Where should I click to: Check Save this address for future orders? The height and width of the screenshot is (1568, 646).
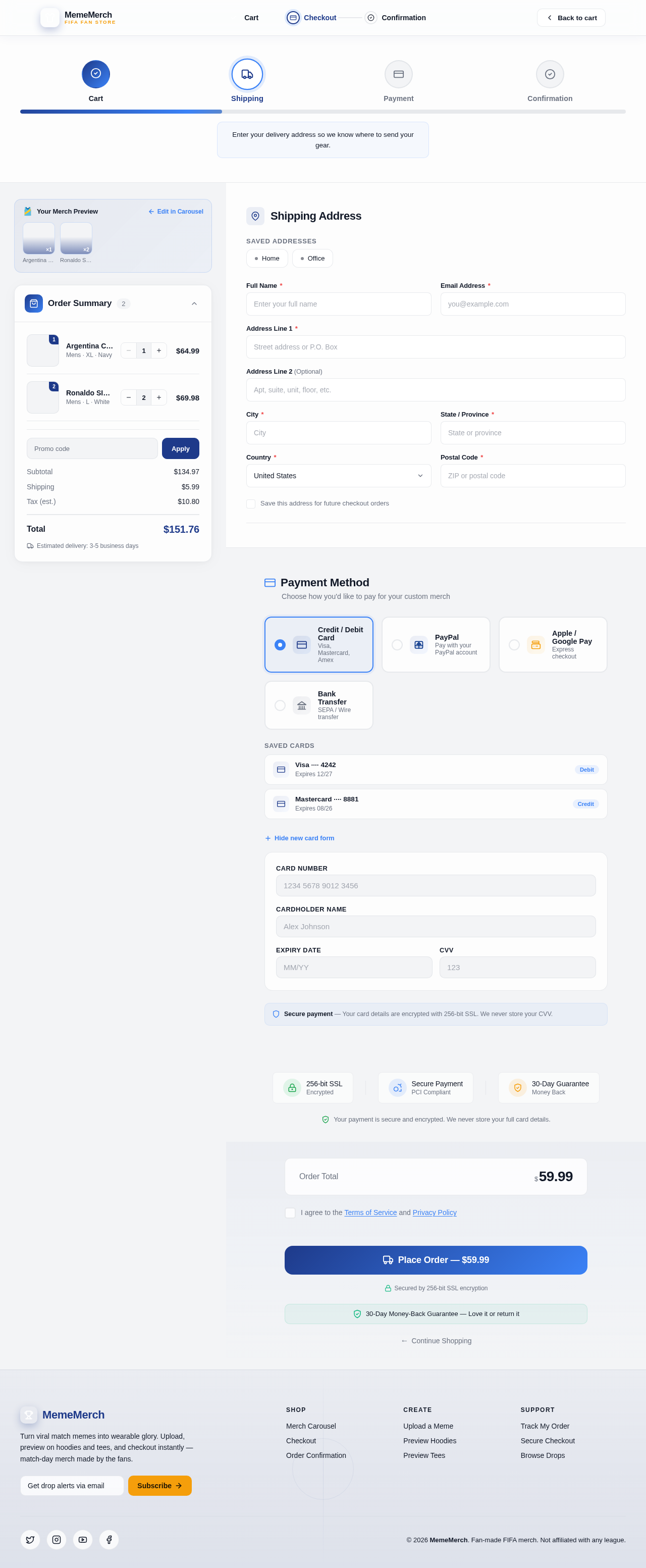pos(251,503)
